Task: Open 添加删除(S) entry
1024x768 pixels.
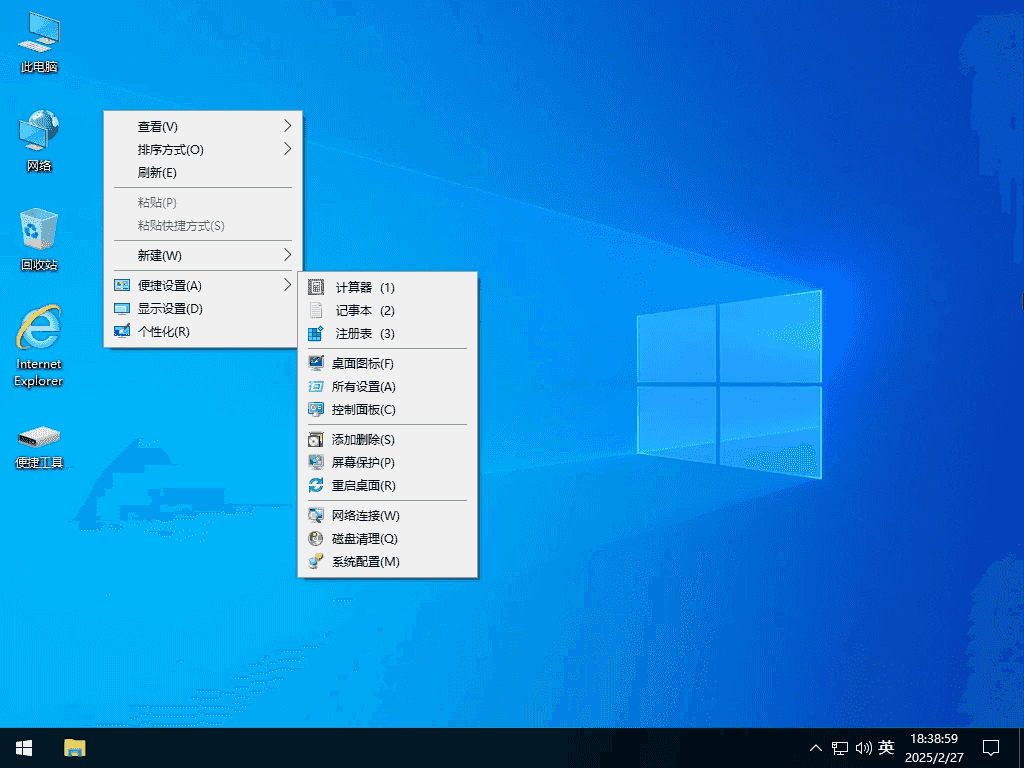Action: click(388, 440)
